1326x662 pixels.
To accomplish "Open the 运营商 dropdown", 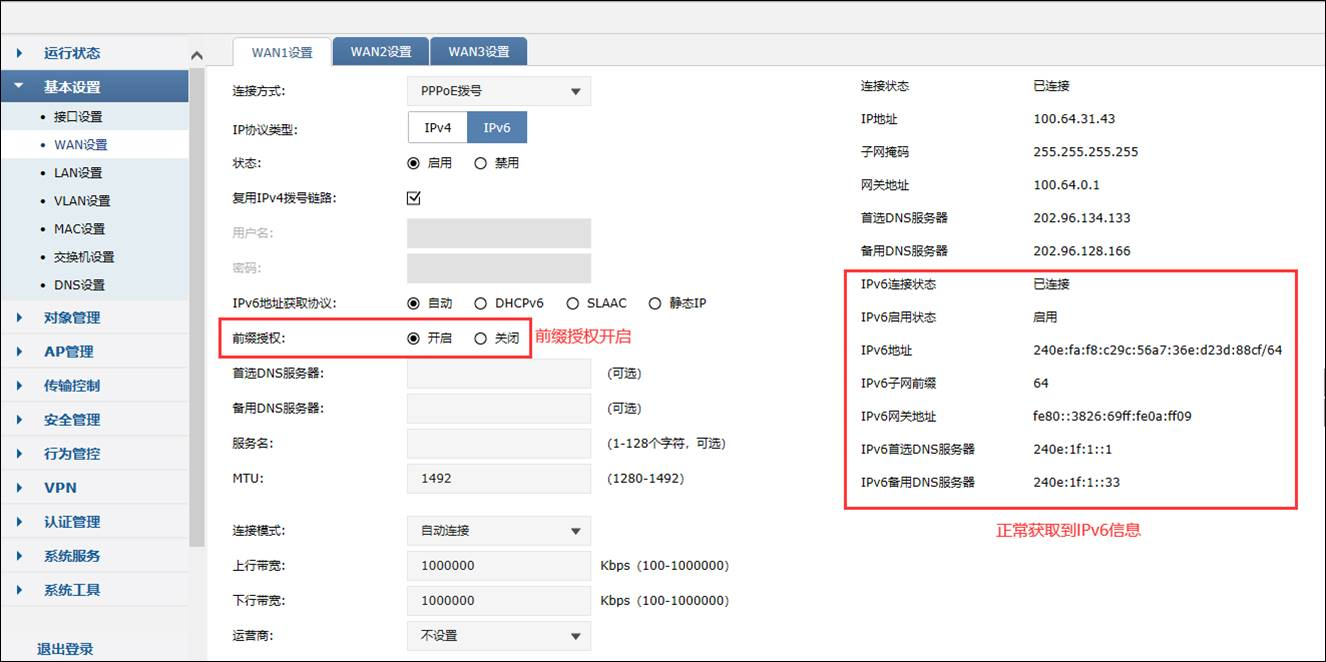I will click(498, 635).
